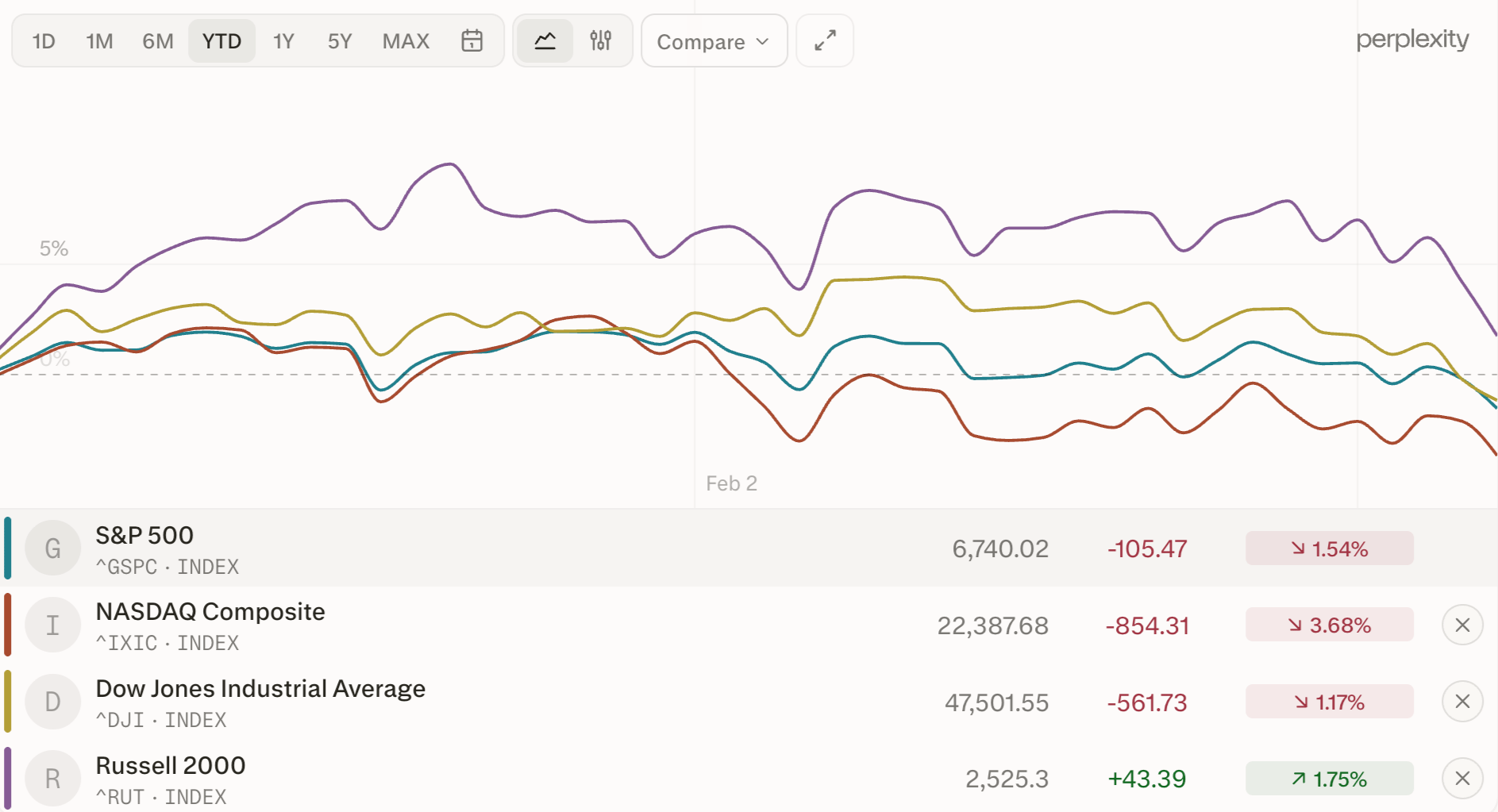Switch to line chart view
The width and height of the screenshot is (1498, 812).
pyautogui.click(x=545, y=40)
